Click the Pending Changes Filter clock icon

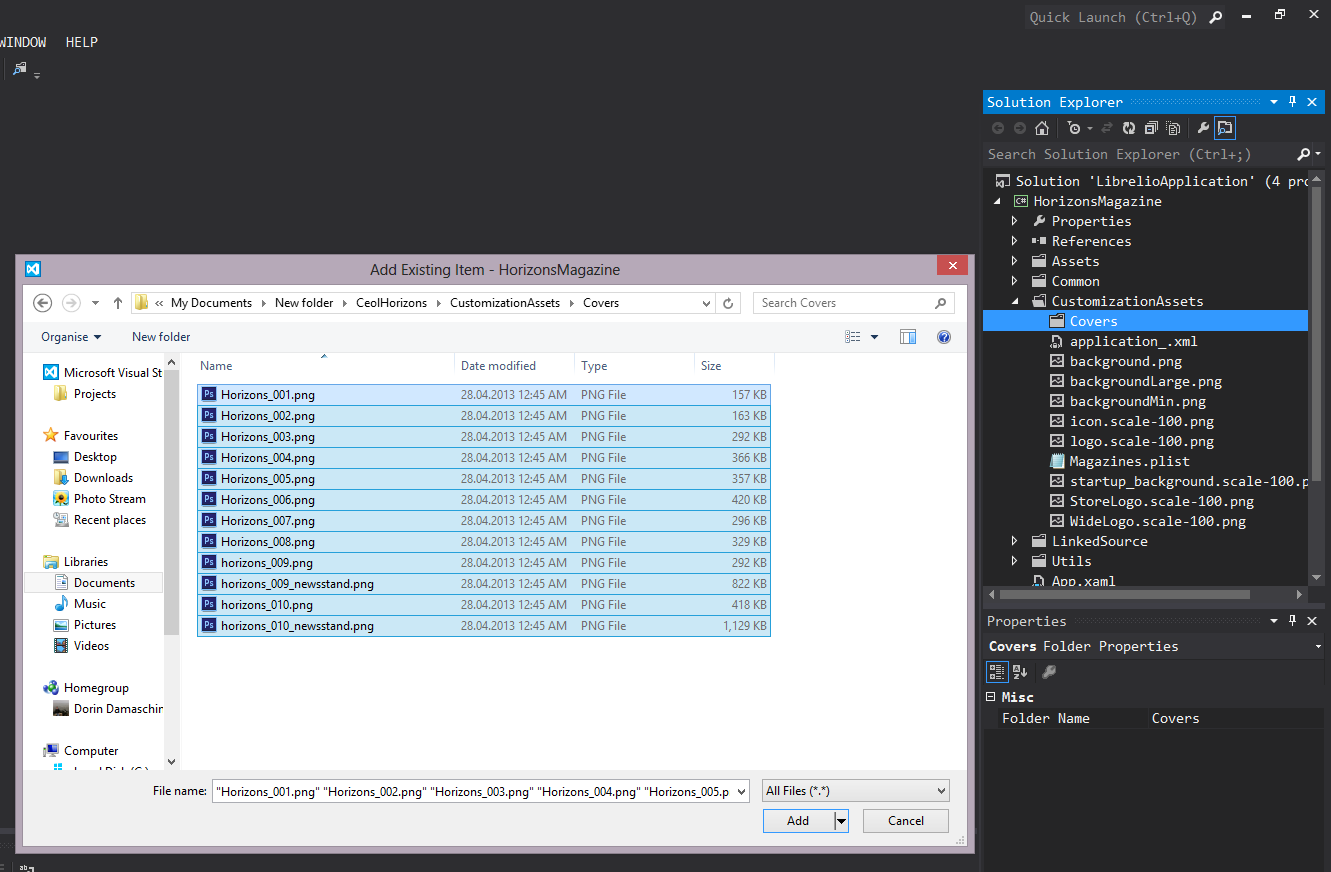[1074, 128]
